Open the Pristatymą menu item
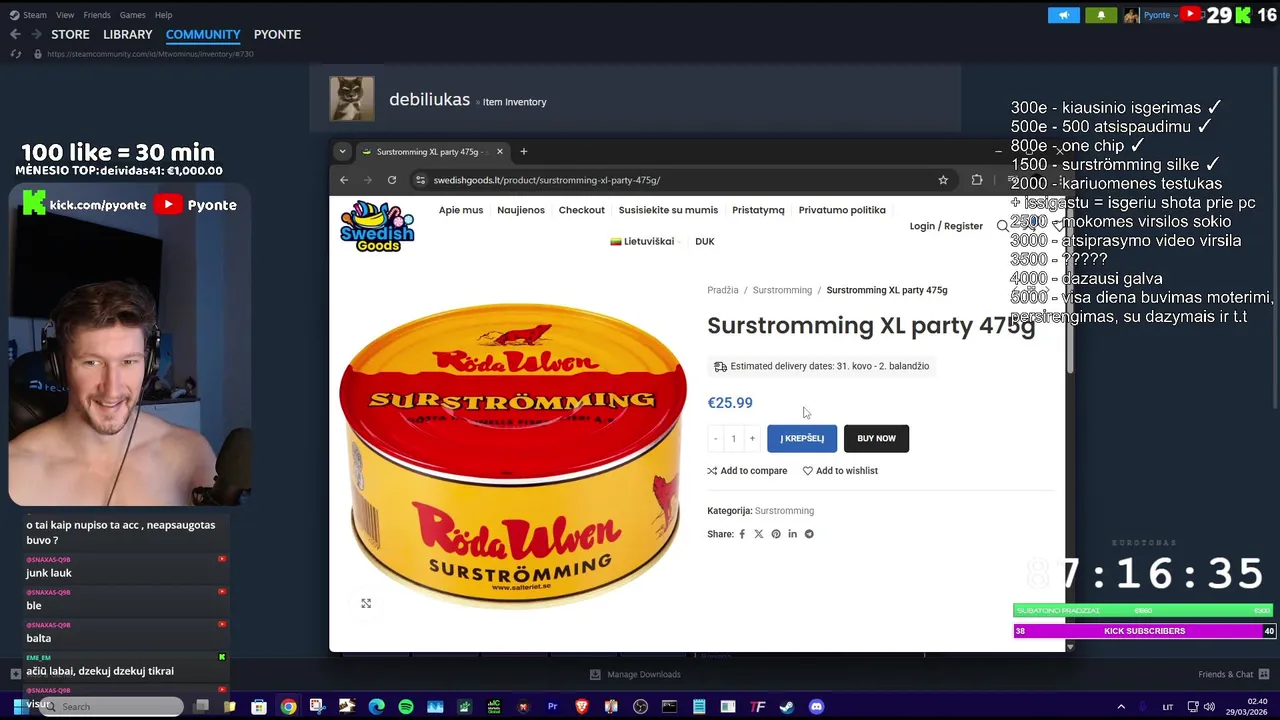The image size is (1280, 720). point(758,210)
